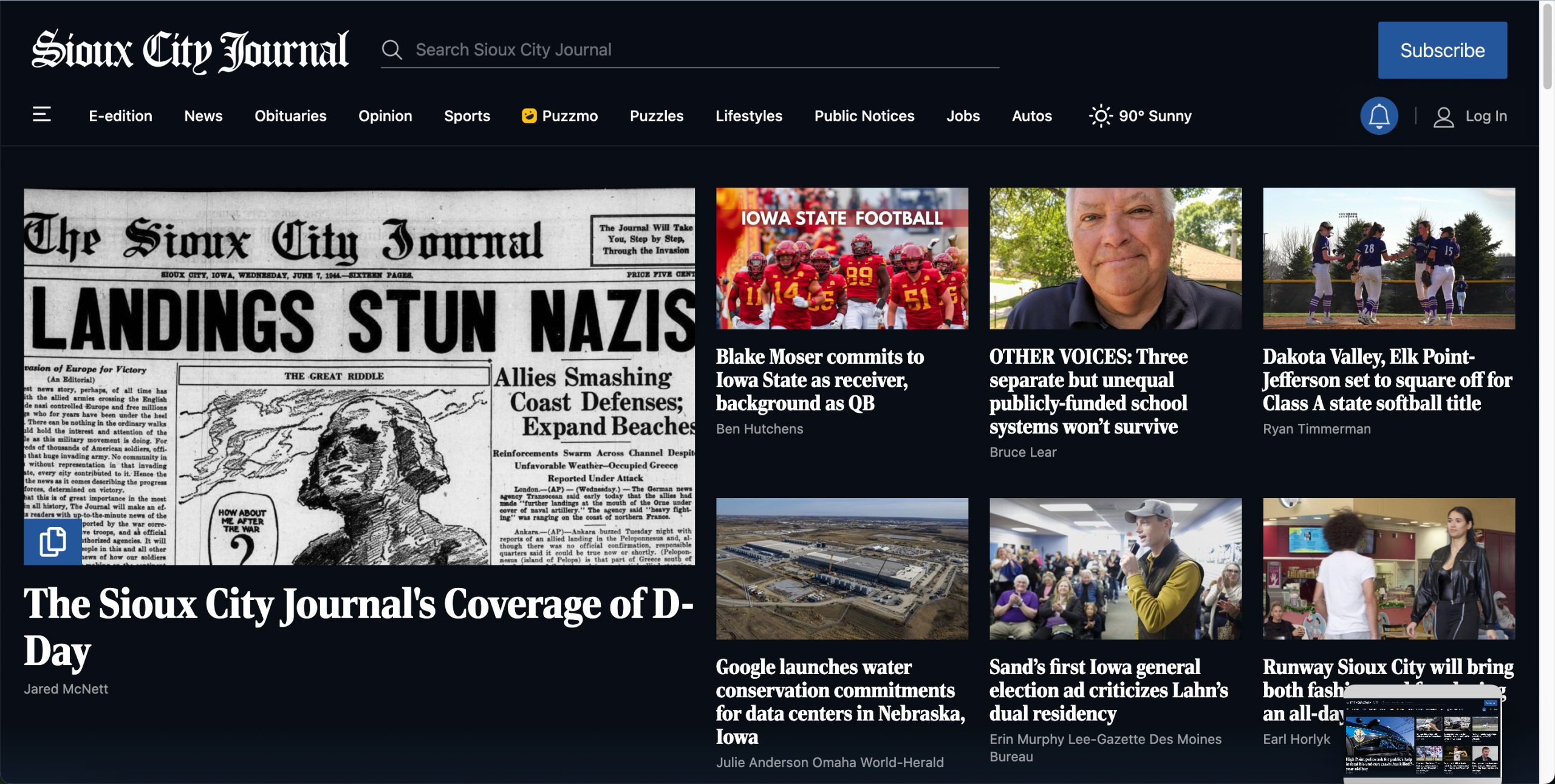Click the Log In link

point(1486,116)
